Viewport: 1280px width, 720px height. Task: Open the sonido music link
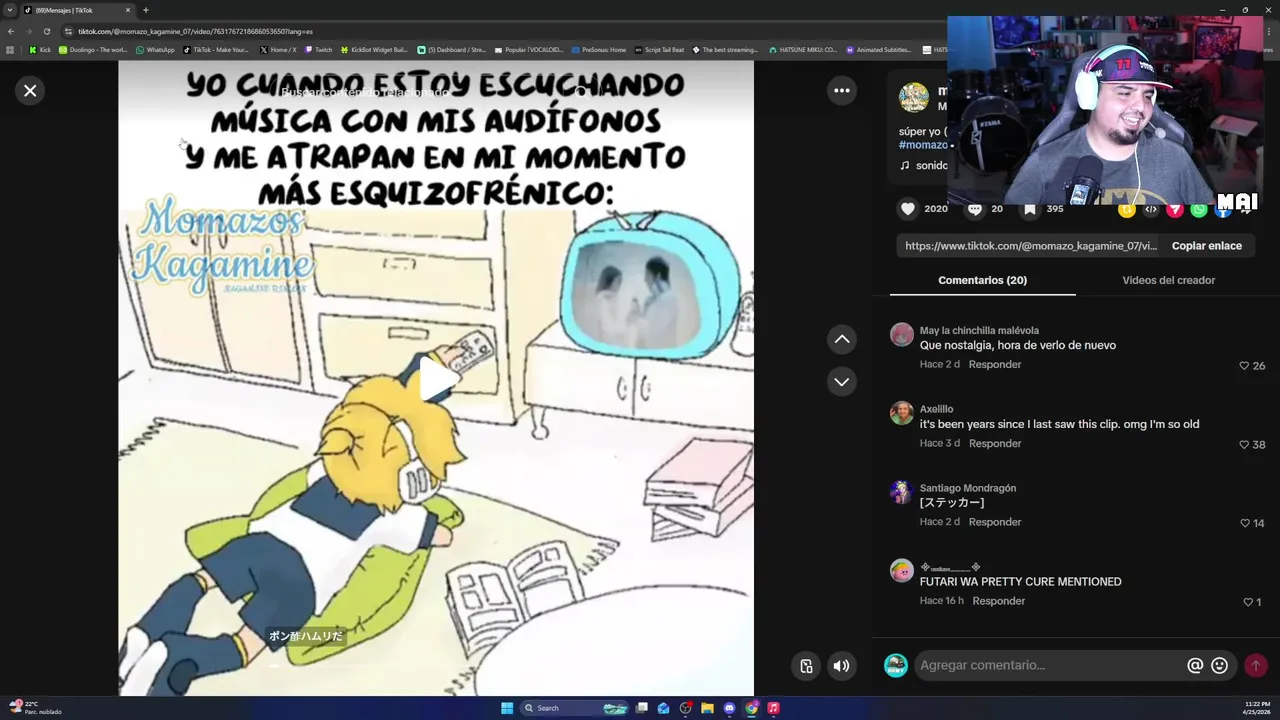[924, 166]
